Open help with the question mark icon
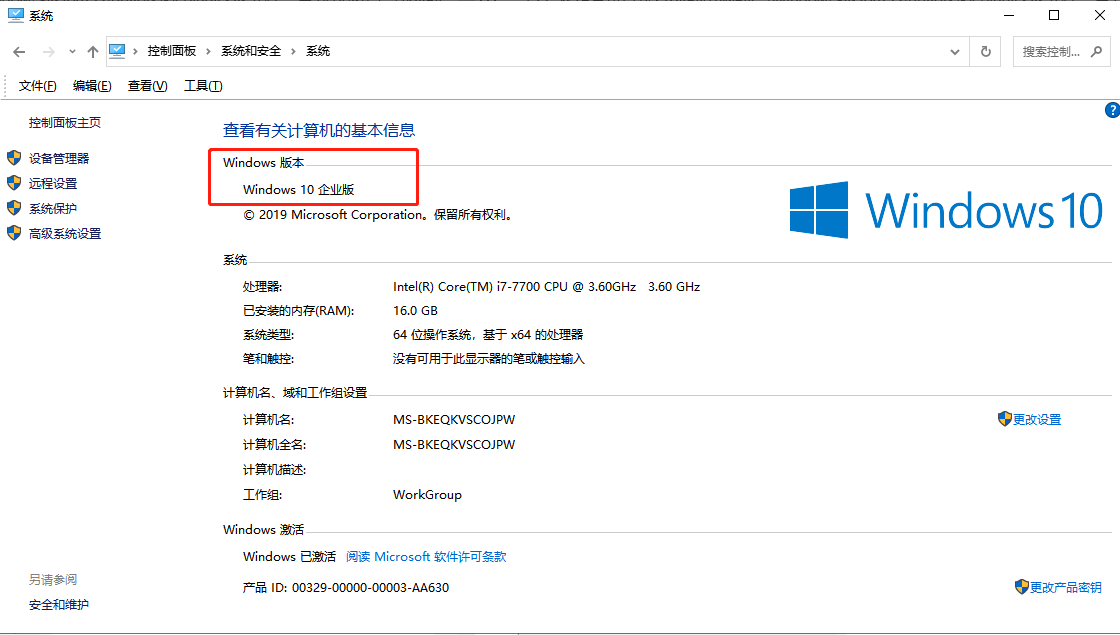The height and width of the screenshot is (635, 1120). [x=1113, y=110]
